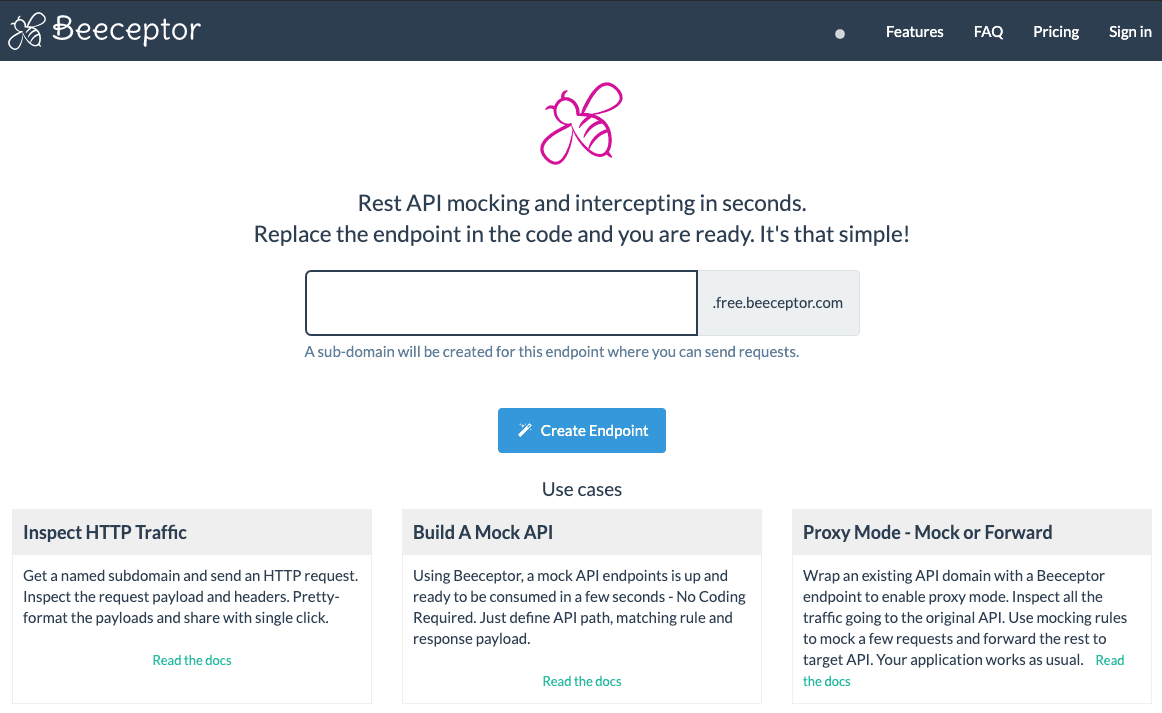Click the magic wand icon on Create Endpoint

pyautogui.click(x=525, y=430)
